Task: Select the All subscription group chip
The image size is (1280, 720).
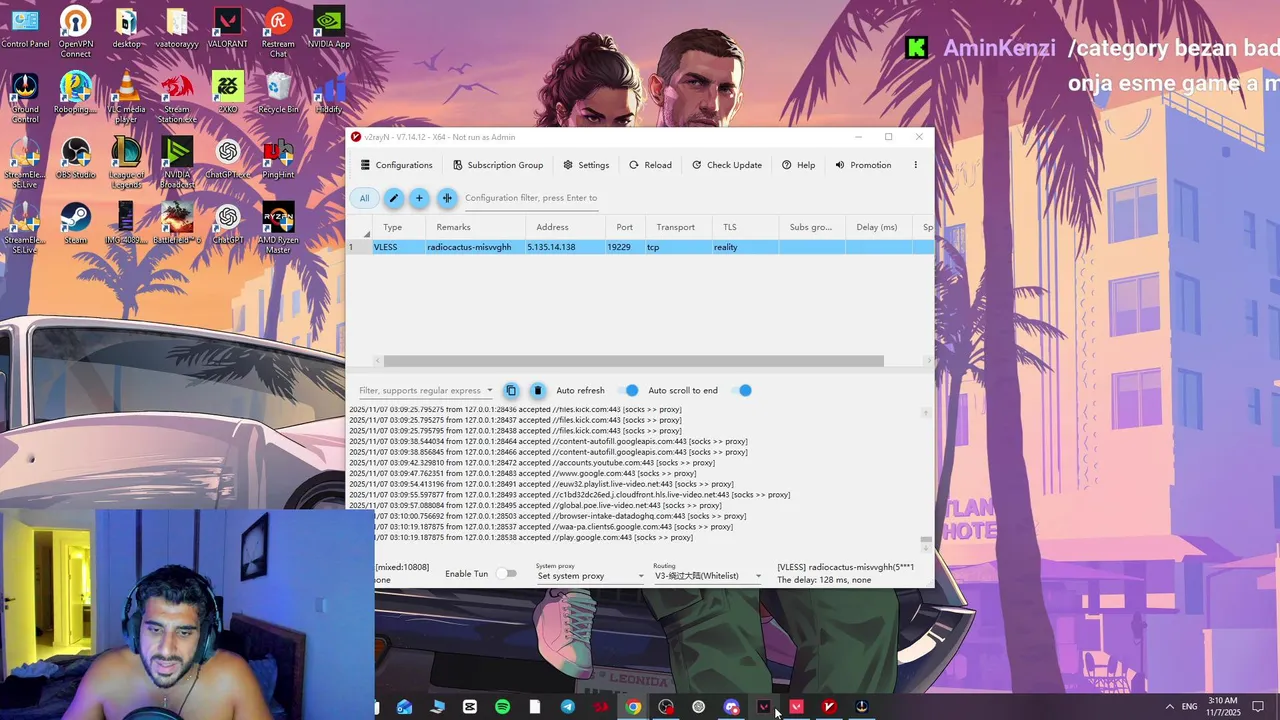Action: click(364, 198)
